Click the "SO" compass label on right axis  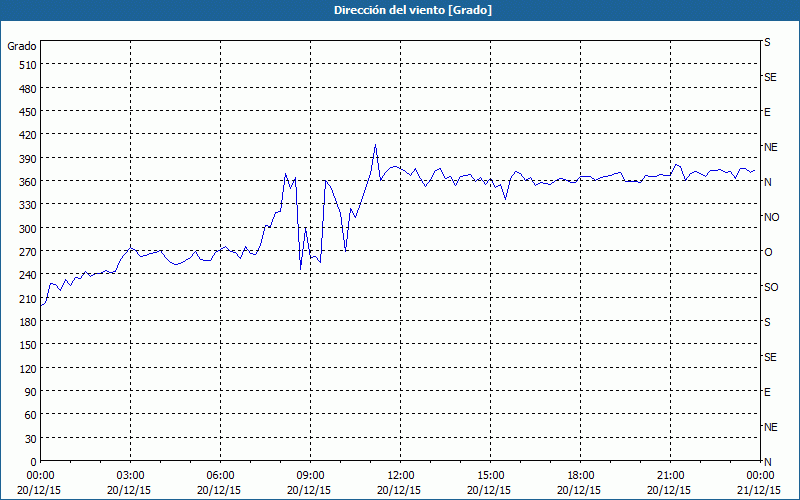click(771, 287)
